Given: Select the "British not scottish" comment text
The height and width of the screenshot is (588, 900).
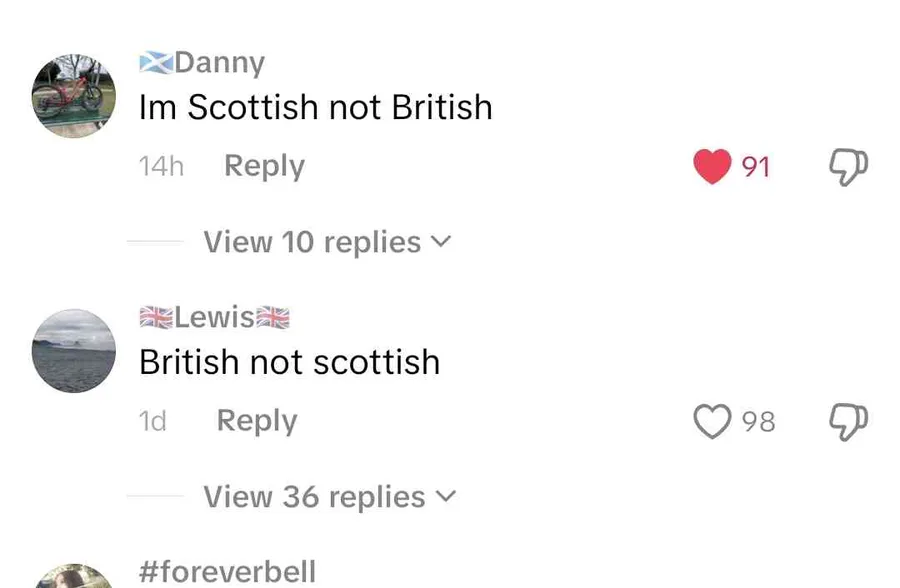Looking at the screenshot, I should click(289, 362).
